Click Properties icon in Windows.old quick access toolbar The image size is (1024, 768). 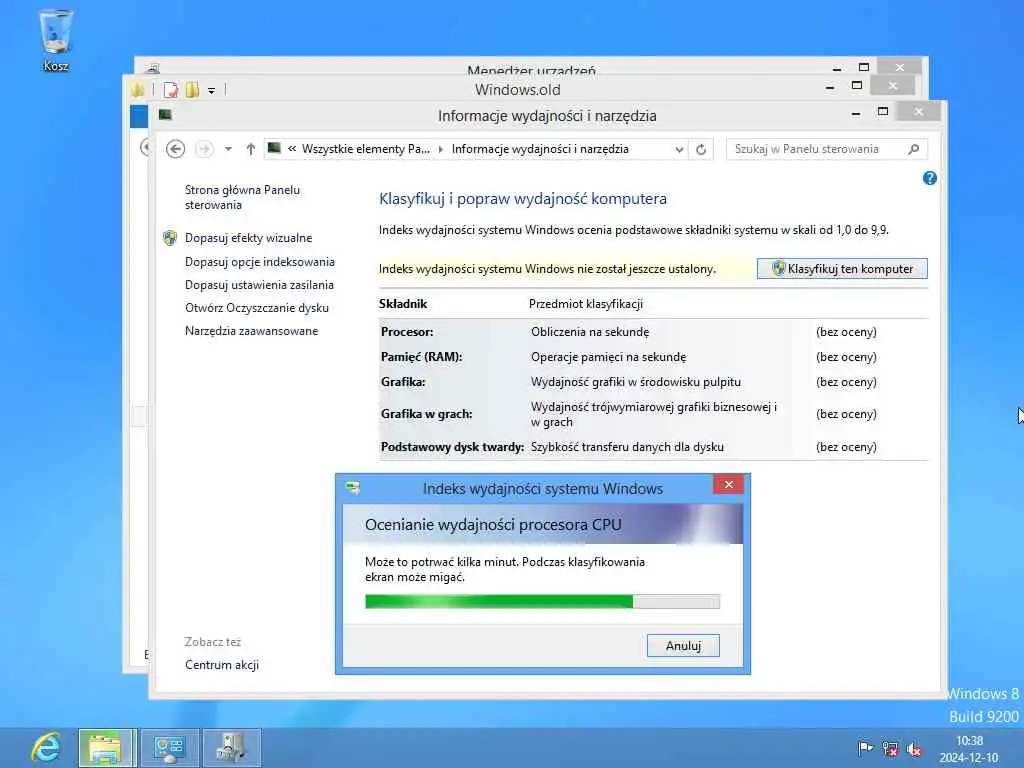point(170,90)
